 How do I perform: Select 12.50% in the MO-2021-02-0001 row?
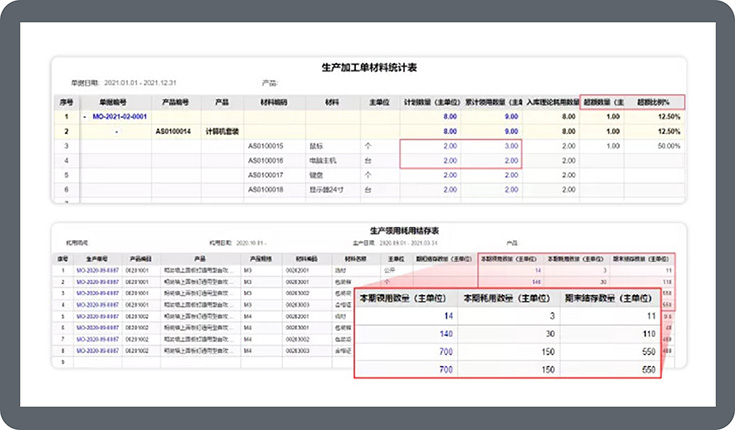pyautogui.click(x=669, y=117)
